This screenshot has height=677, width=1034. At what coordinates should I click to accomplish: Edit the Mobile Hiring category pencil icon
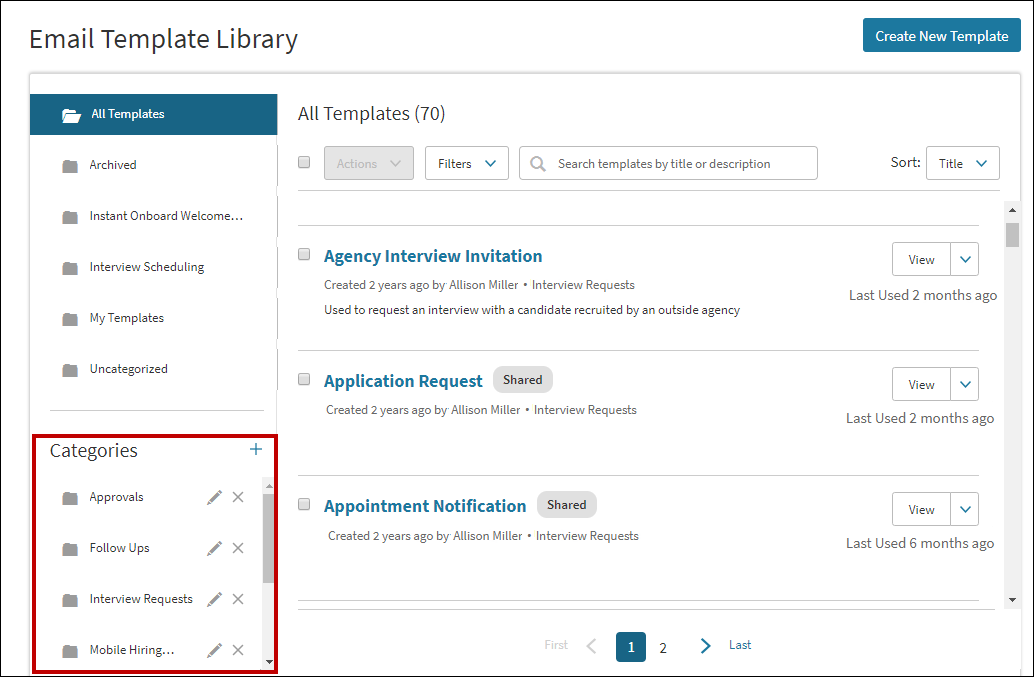[214, 650]
